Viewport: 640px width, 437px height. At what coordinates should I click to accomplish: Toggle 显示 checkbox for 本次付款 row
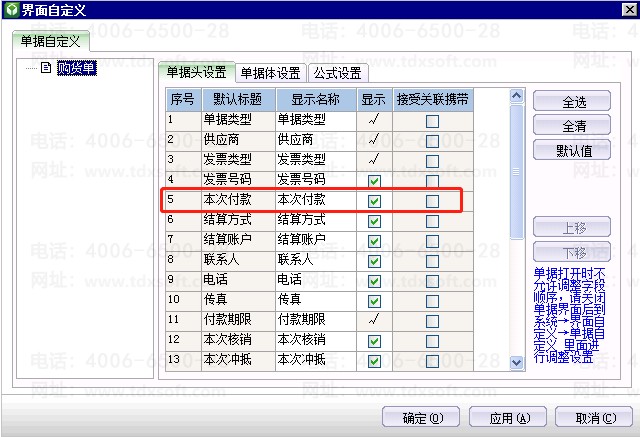coord(374,201)
